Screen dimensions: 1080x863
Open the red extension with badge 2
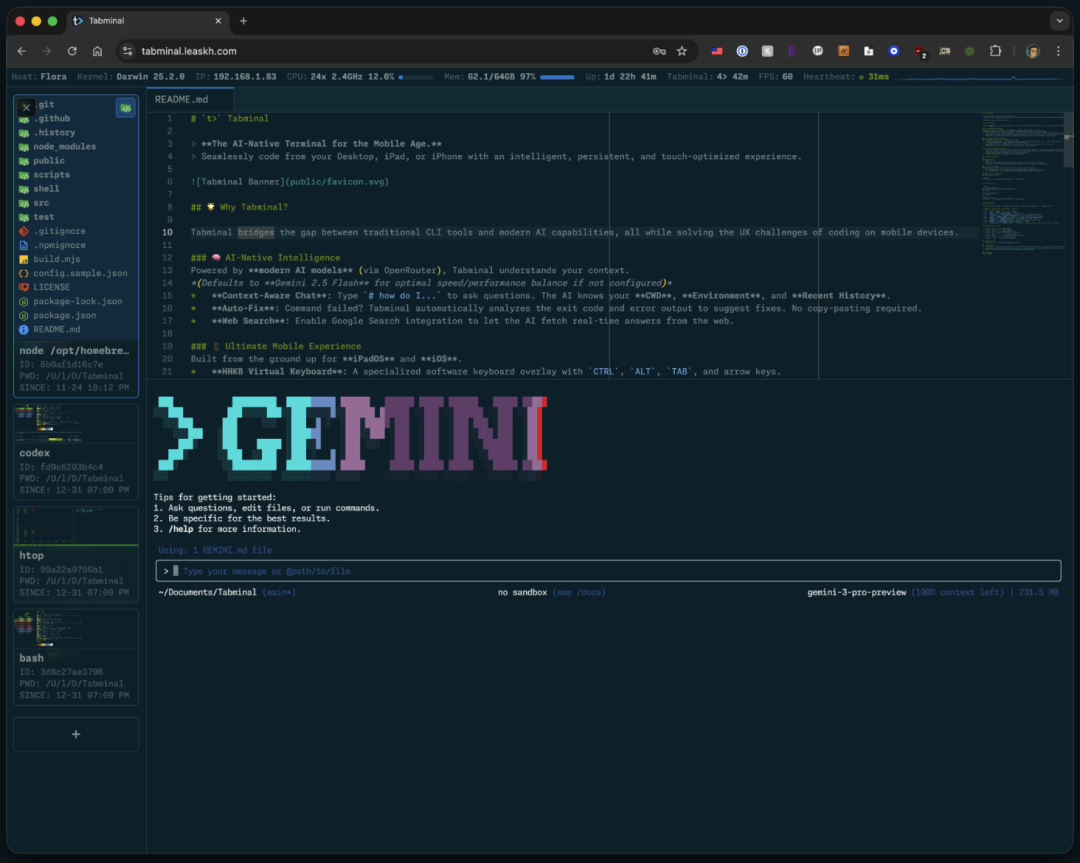(x=920, y=52)
